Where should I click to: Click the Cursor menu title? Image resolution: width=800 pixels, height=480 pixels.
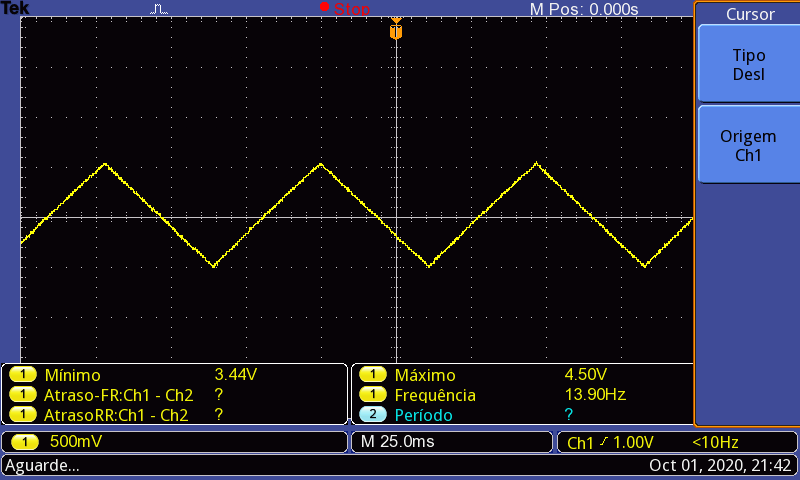point(750,14)
